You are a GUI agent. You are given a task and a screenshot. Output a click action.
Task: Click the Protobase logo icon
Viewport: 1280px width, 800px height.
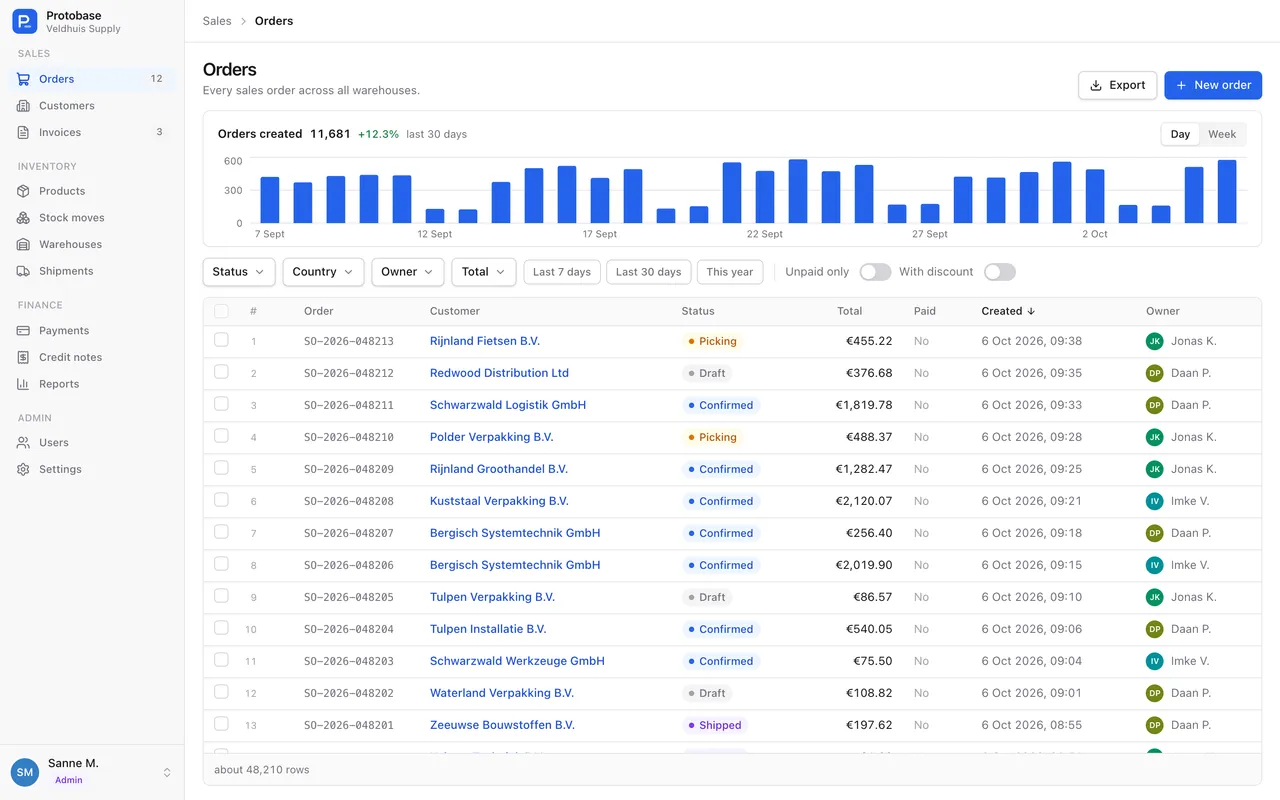tap(24, 21)
